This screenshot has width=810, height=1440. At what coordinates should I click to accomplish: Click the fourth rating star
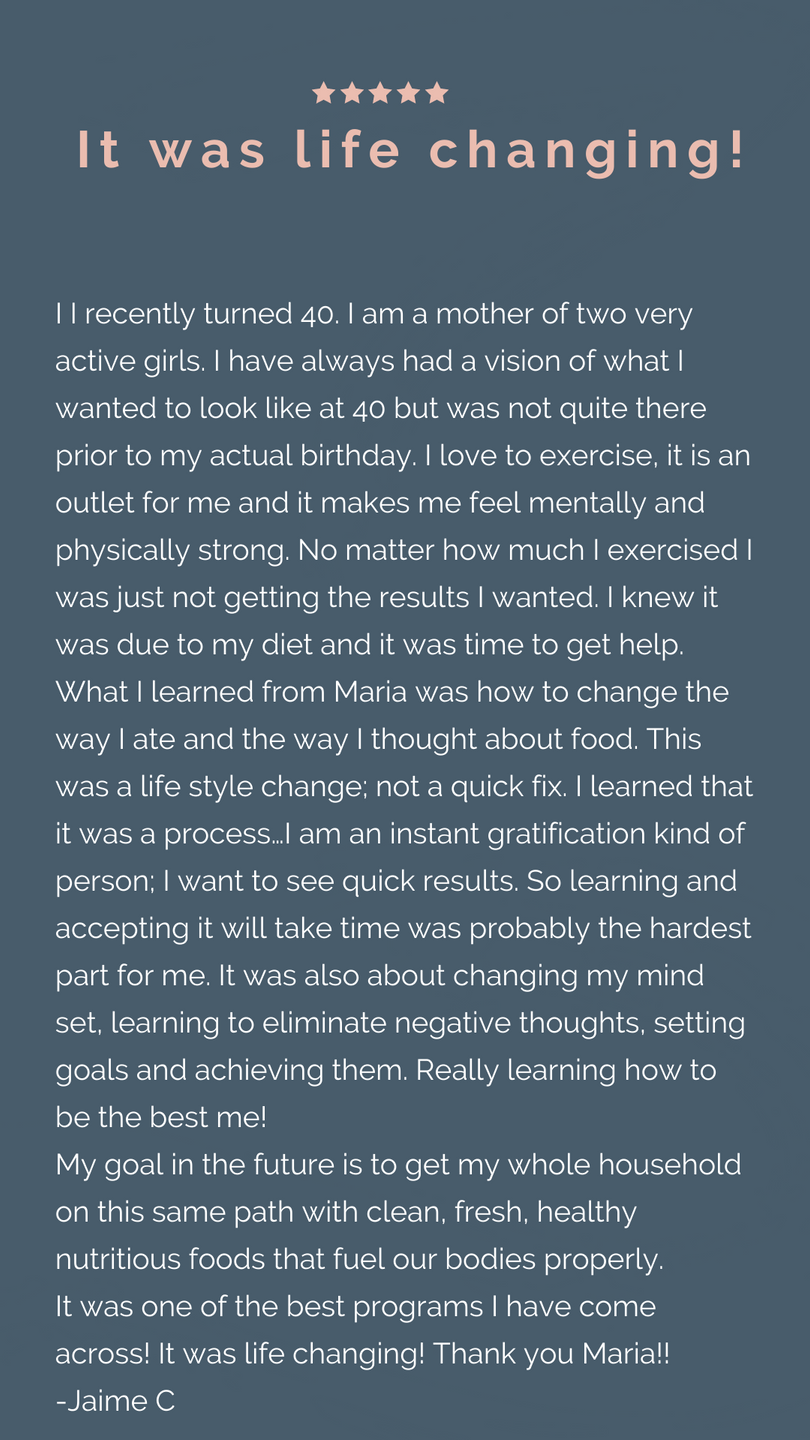tap(408, 93)
